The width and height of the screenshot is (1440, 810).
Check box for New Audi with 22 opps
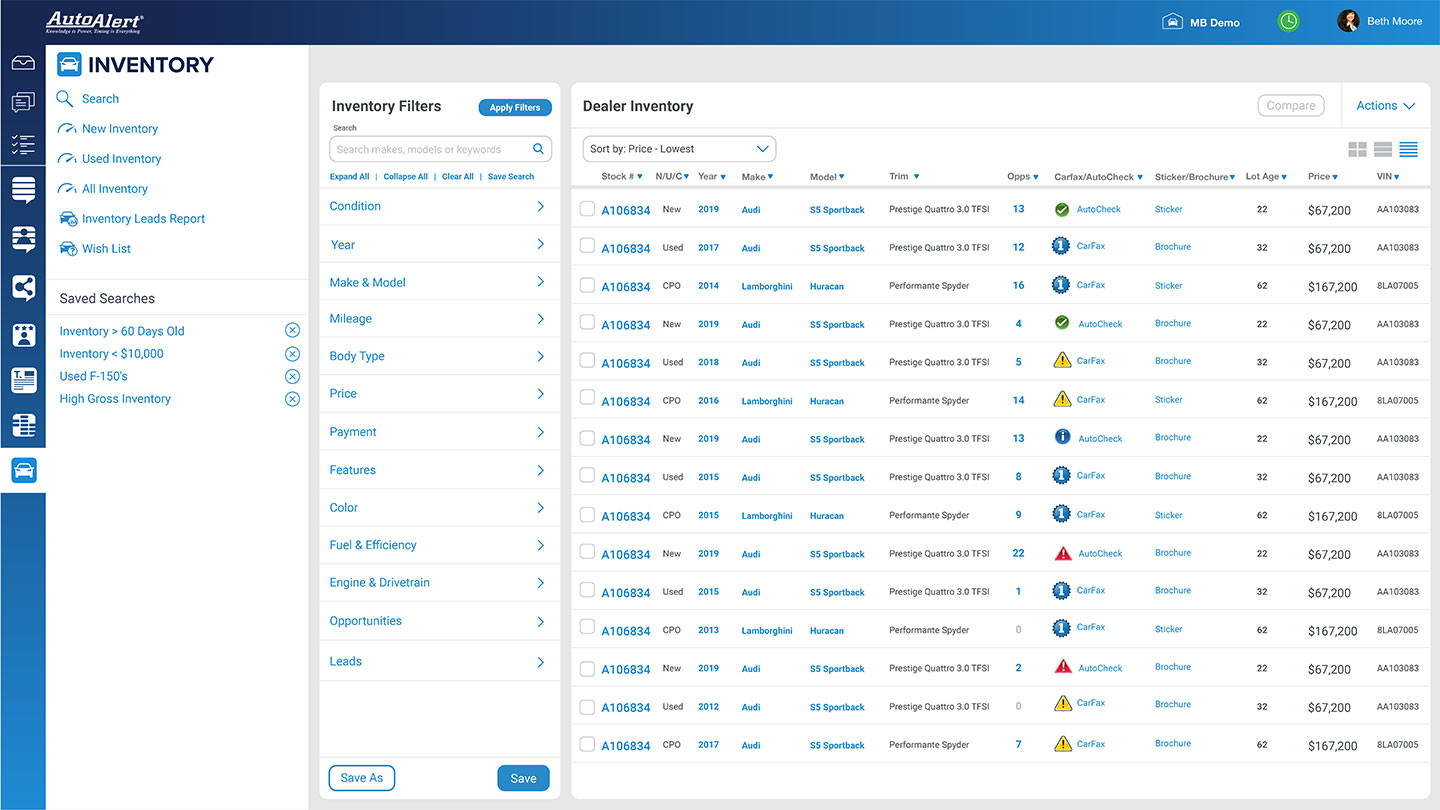pos(587,553)
